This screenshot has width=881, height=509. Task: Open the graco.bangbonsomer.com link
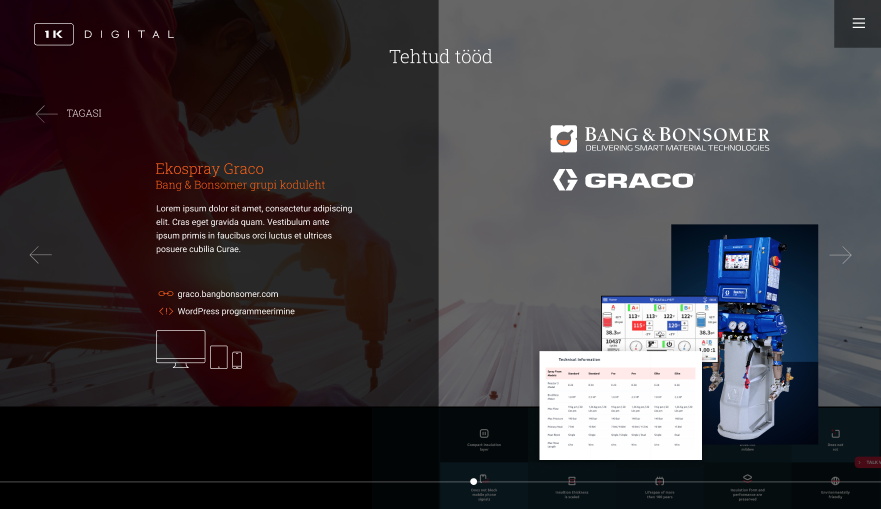coord(228,294)
